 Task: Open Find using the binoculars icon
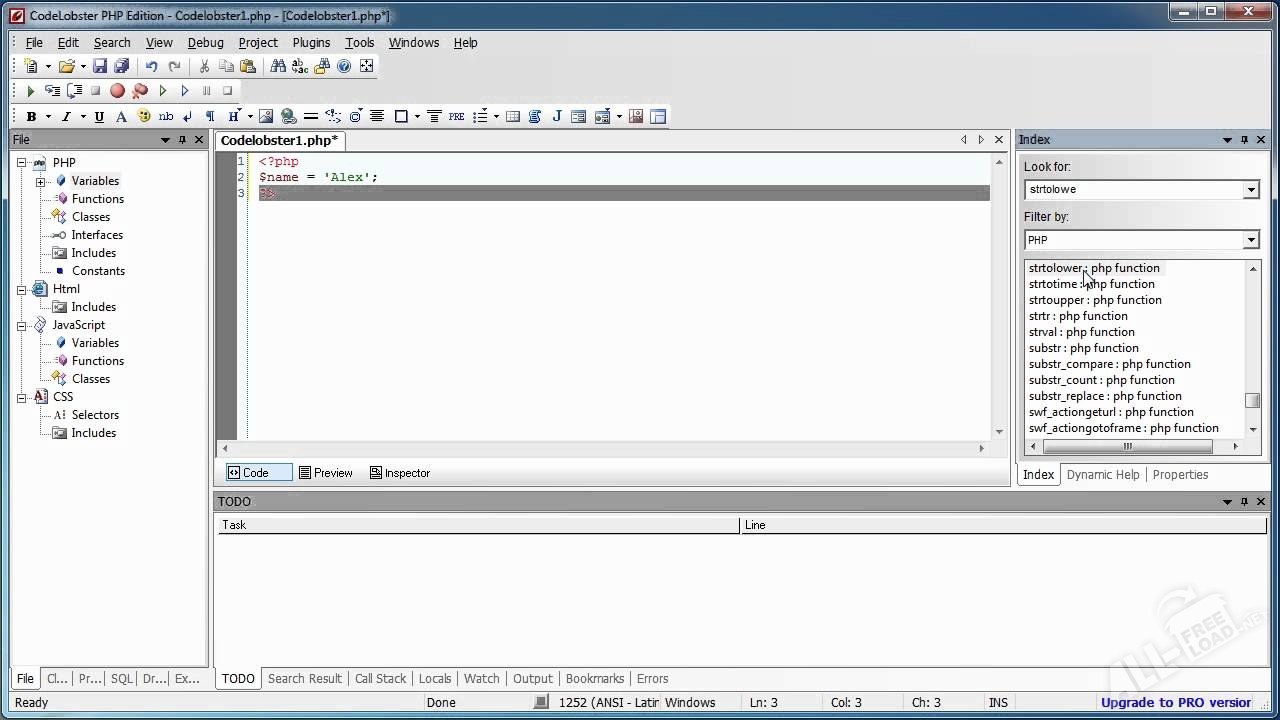[x=278, y=66]
